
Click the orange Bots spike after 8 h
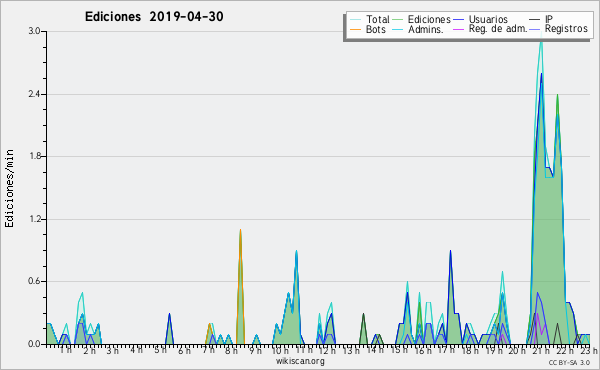(240, 287)
